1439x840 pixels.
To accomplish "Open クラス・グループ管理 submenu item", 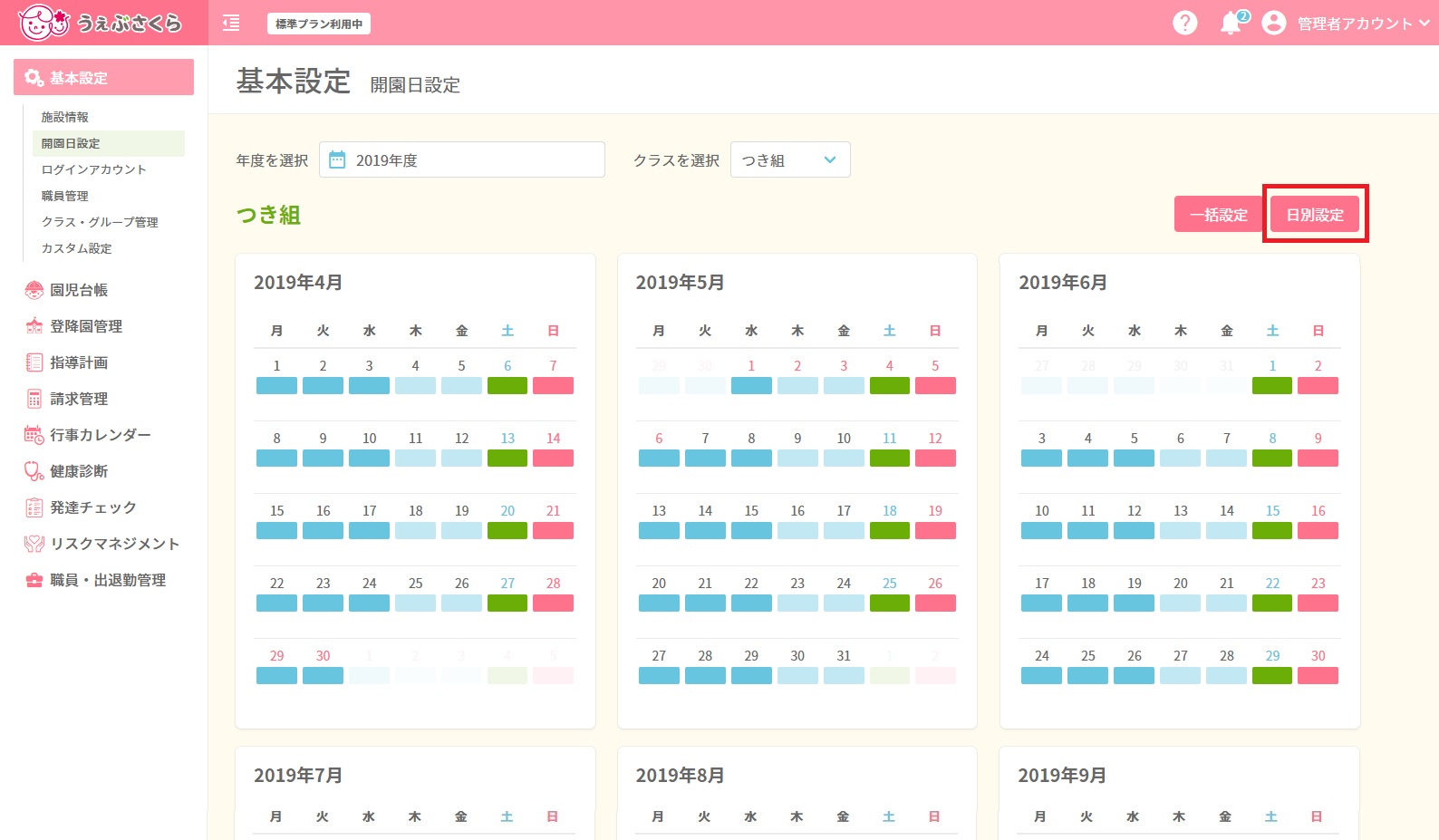I will (x=100, y=222).
